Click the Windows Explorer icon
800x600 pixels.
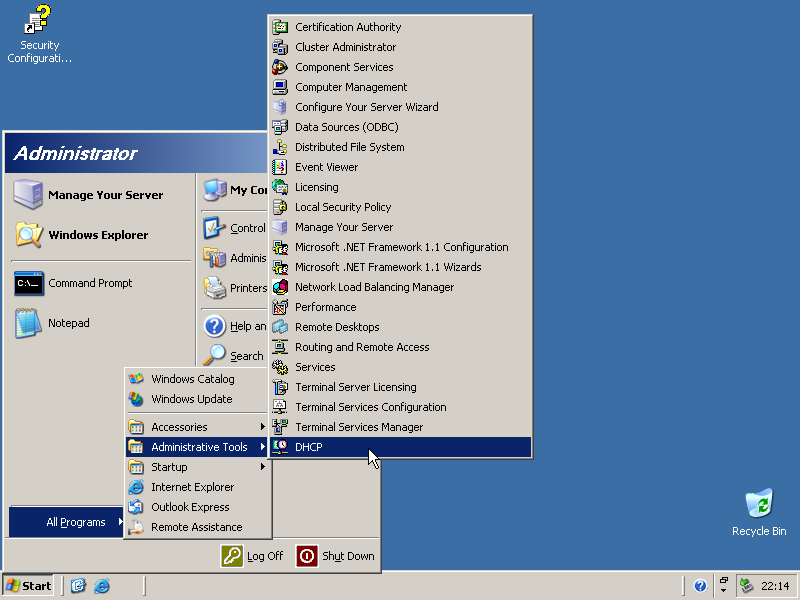pos(29,235)
